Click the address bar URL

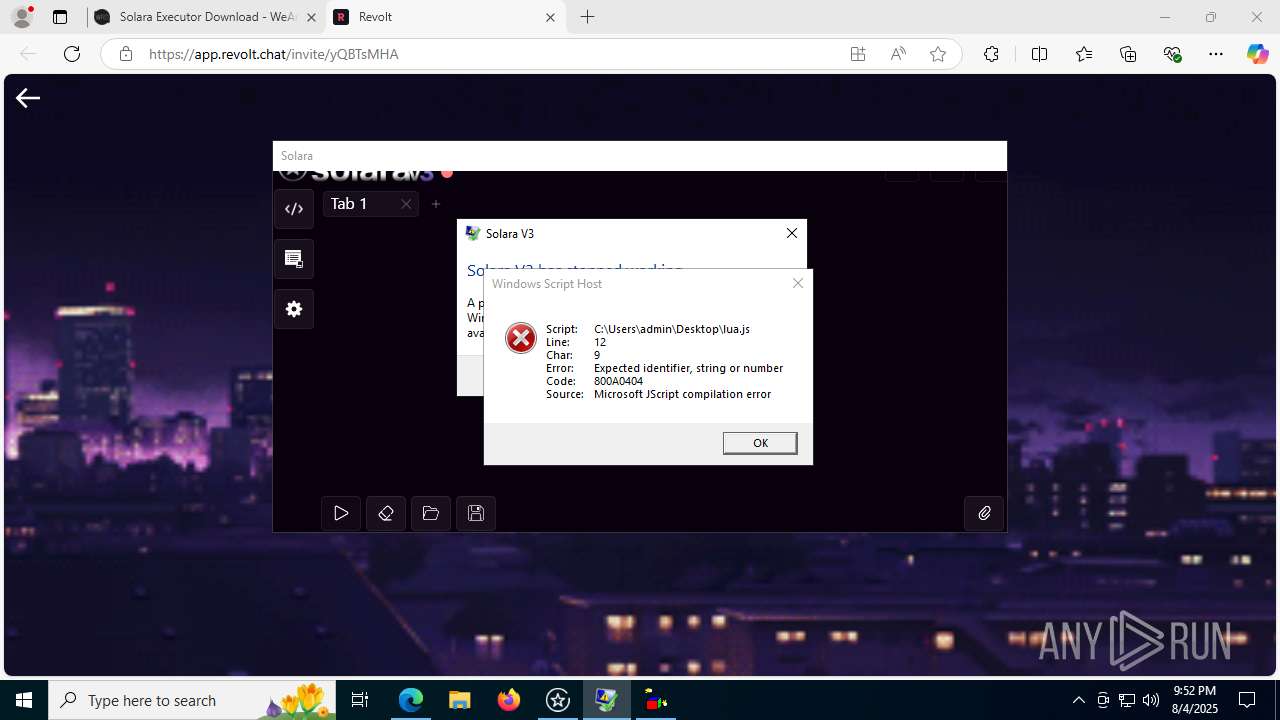tap(274, 54)
